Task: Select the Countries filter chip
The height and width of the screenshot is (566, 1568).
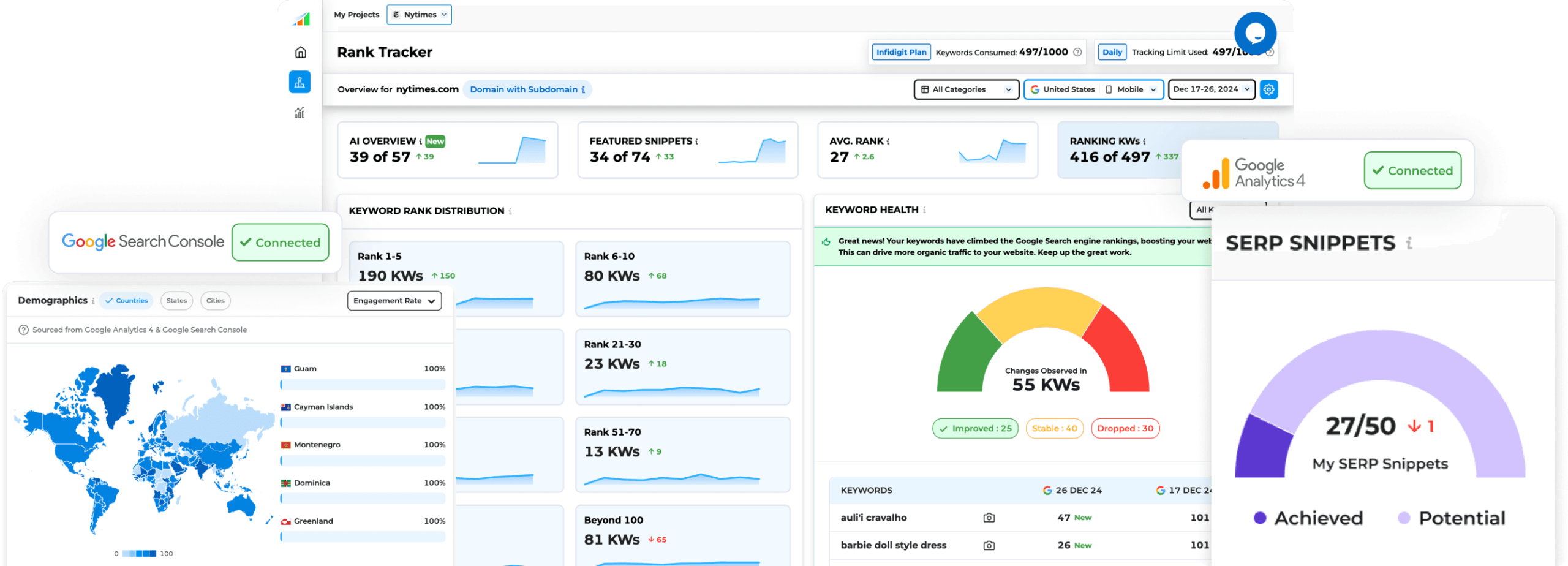Action: [126, 301]
